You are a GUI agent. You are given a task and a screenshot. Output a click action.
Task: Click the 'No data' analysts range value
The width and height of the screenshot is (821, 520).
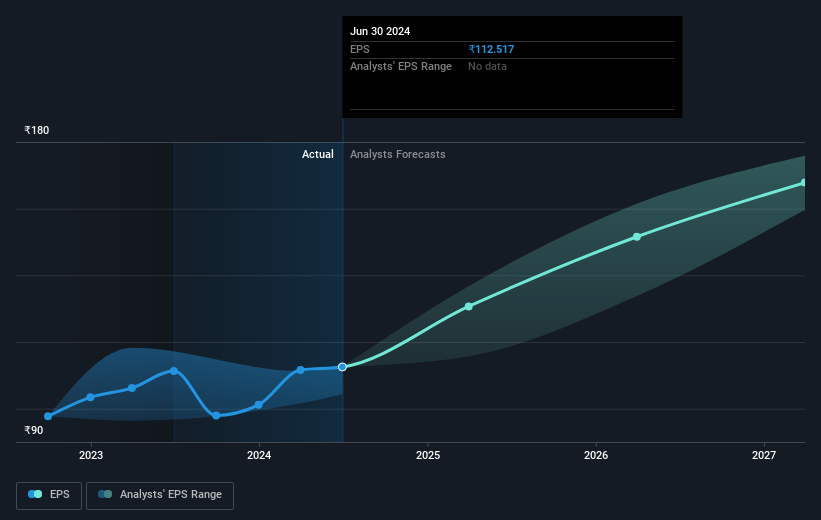(x=487, y=67)
